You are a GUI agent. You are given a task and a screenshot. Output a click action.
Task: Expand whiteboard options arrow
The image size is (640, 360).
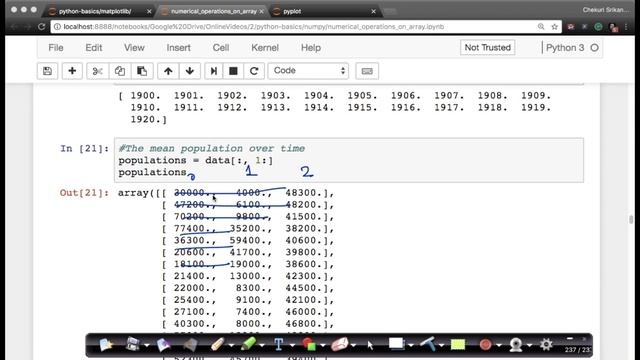point(411,346)
